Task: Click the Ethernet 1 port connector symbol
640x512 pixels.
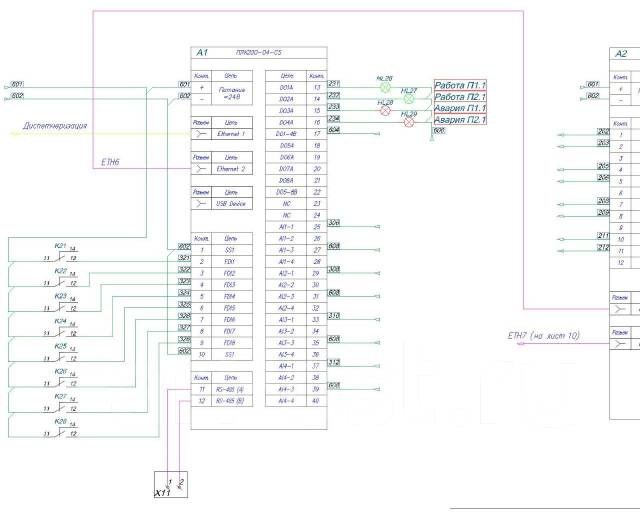Action: pyautogui.click(x=200, y=133)
